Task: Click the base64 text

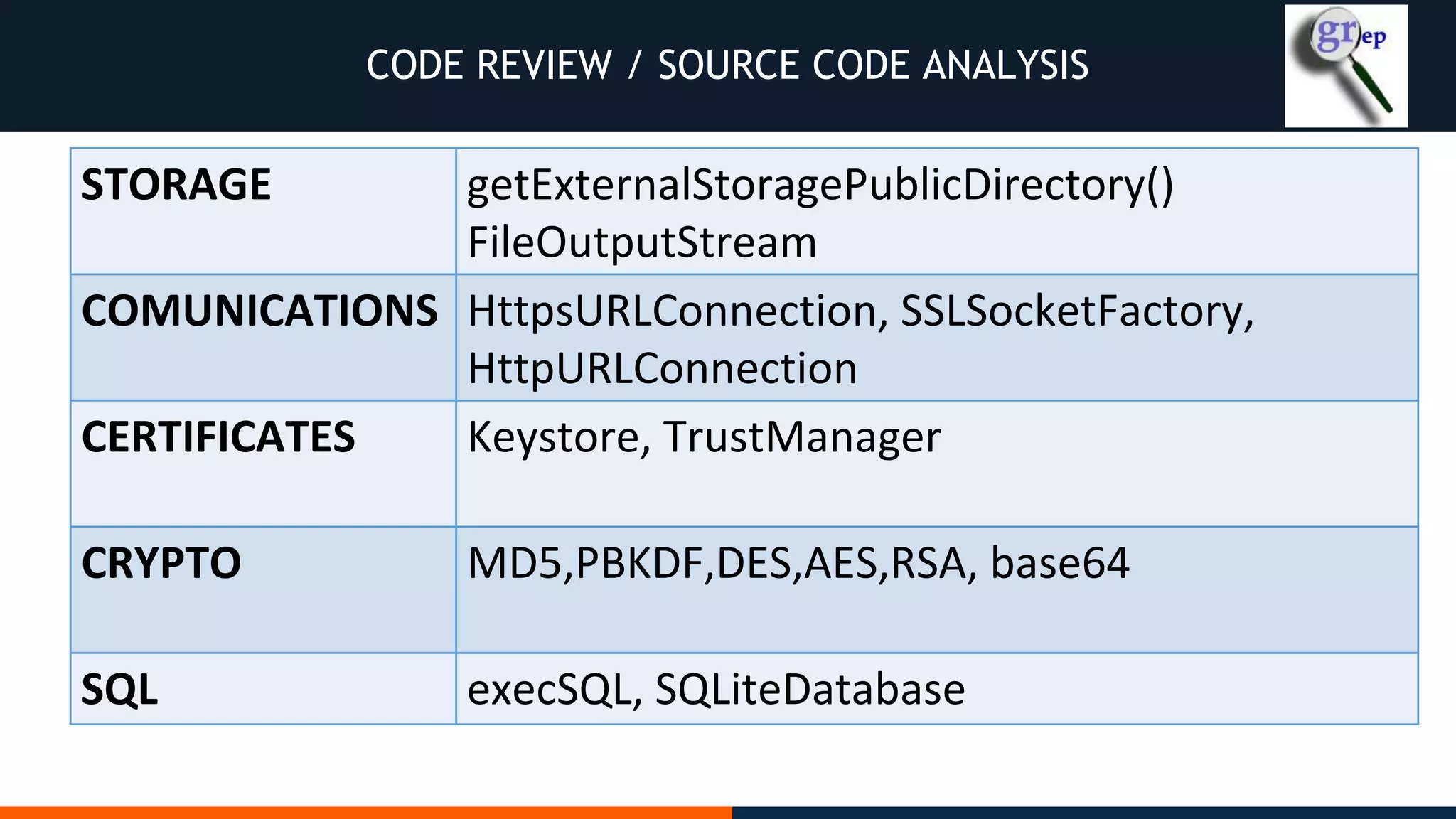Action: point(1059,563)
